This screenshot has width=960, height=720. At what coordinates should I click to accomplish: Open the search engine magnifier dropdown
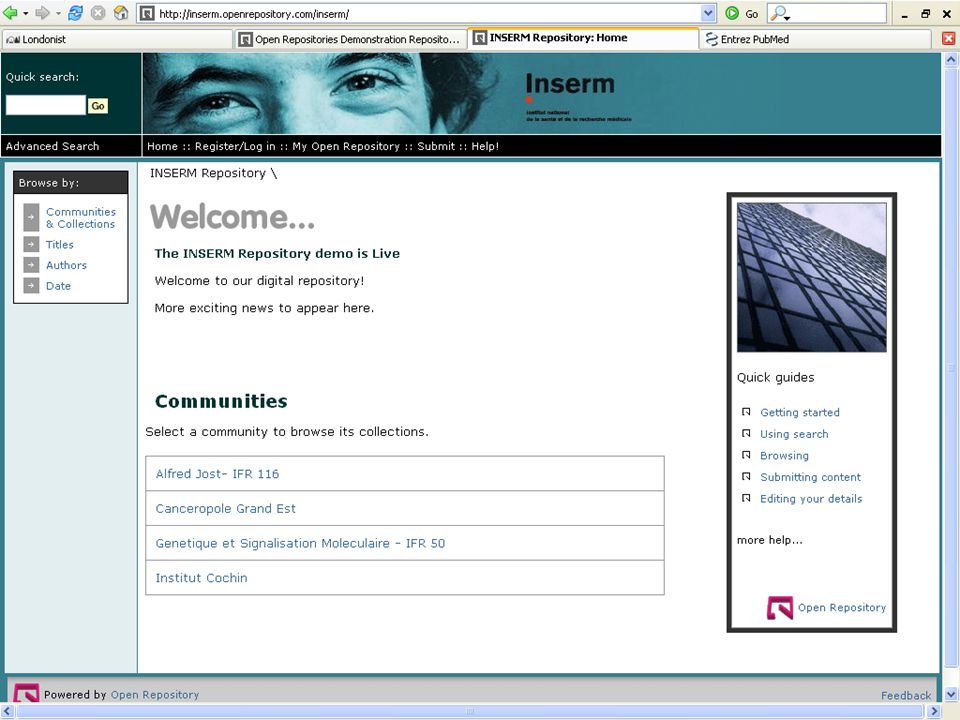[779, 13]
